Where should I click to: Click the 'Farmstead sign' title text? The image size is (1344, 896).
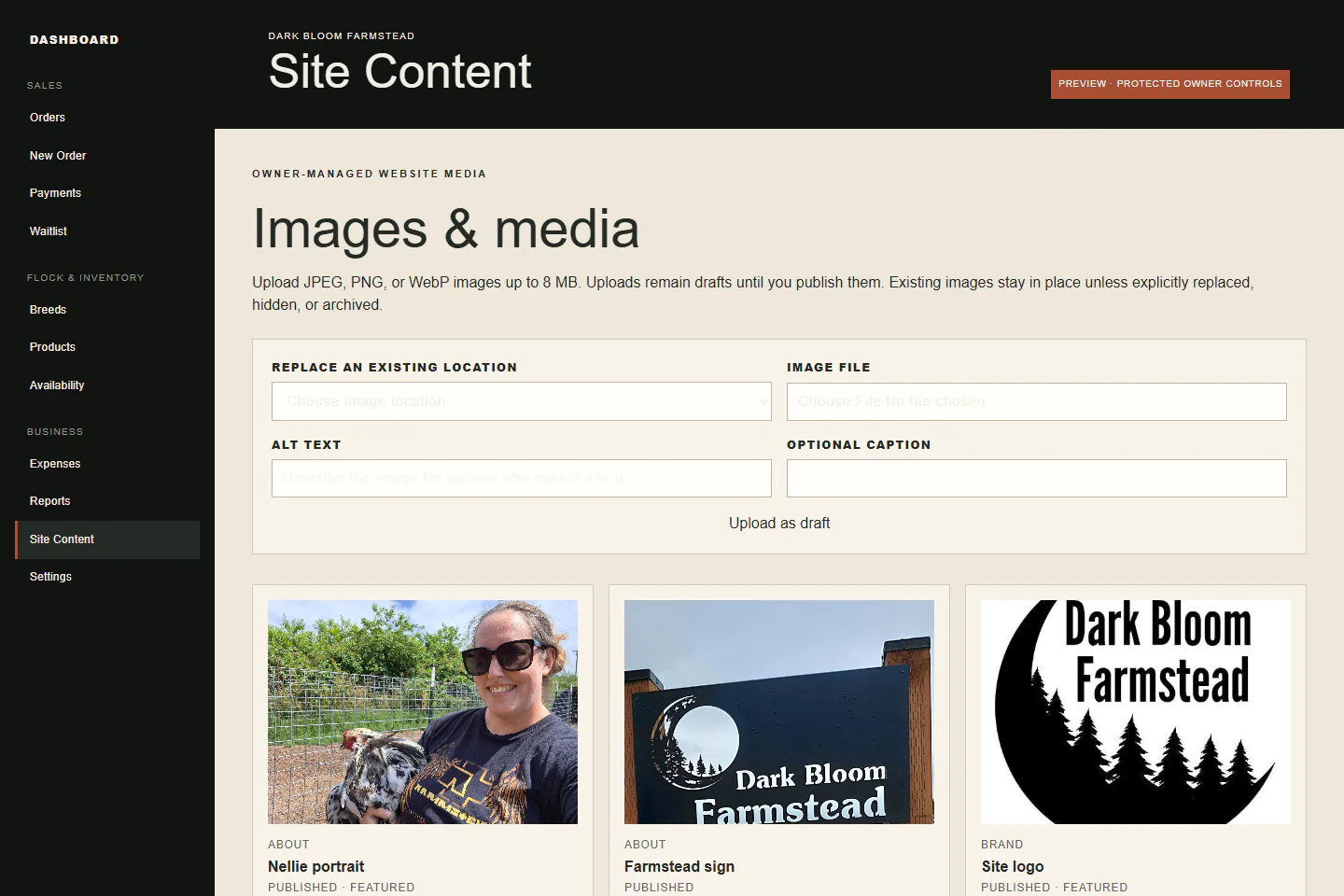tap(679, 866)
